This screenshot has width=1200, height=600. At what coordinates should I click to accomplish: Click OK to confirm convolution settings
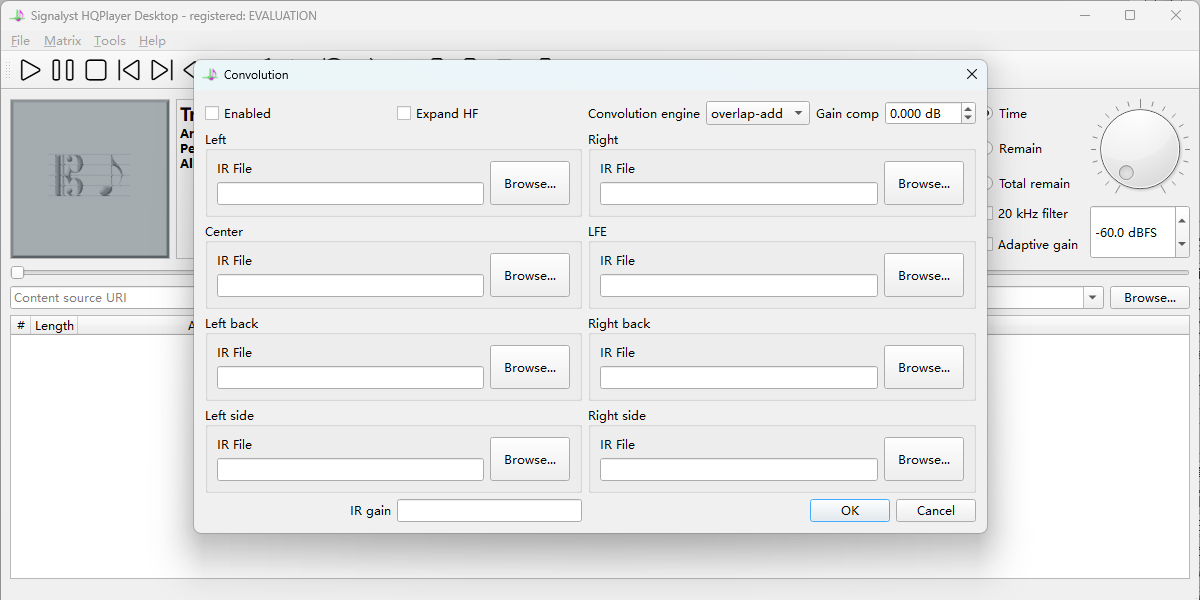point(849,511)
